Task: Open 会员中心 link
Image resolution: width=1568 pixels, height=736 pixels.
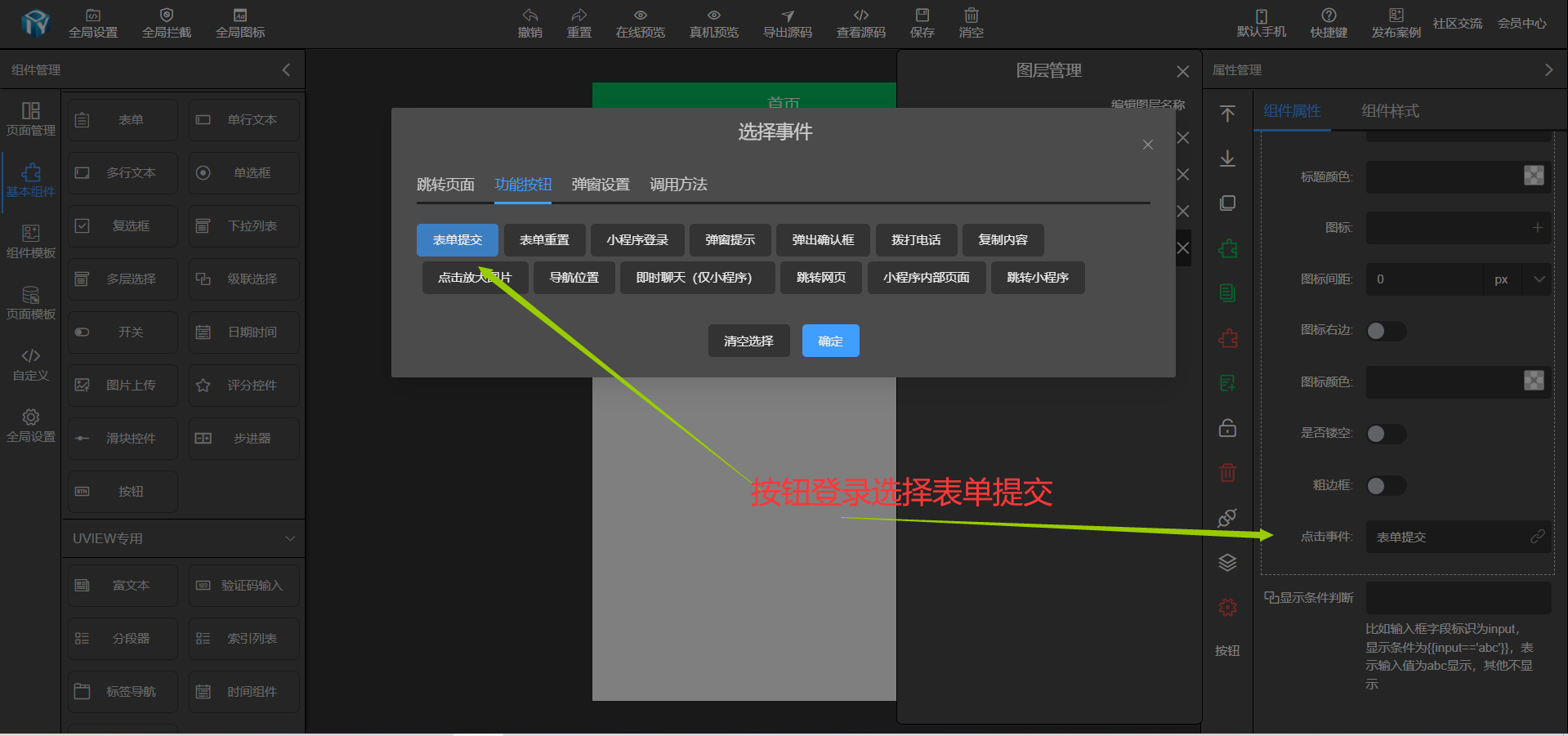Action: click(x=1522, y=24)
